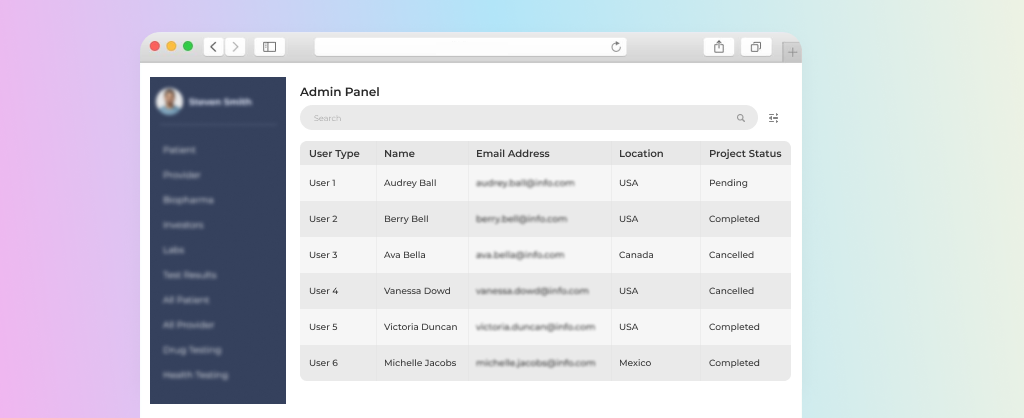The width and height of the screenshot is (1024, 418).
Task: Click the Email Address column header
Action: (513, 153)
